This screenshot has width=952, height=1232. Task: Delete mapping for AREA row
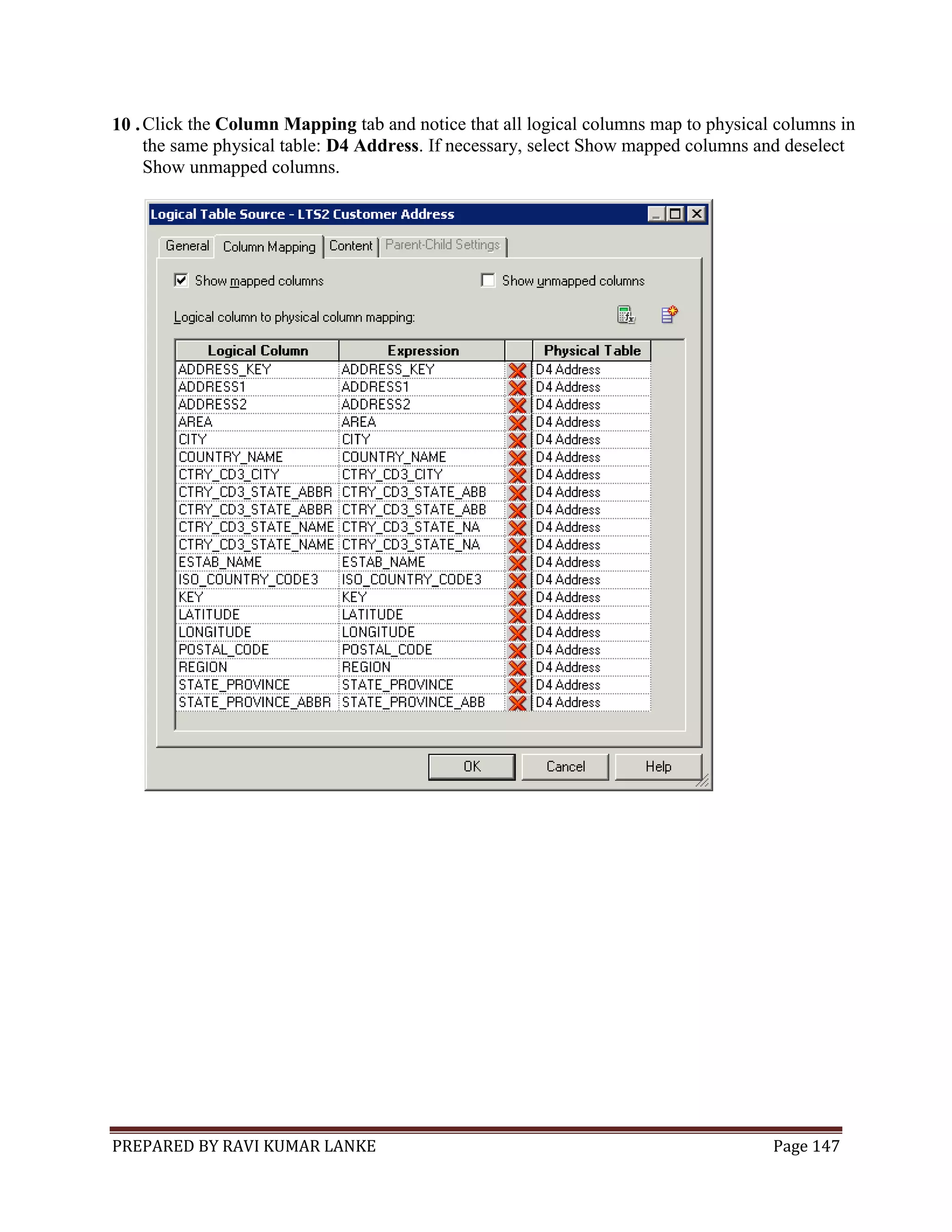click(x=517, y=423)
